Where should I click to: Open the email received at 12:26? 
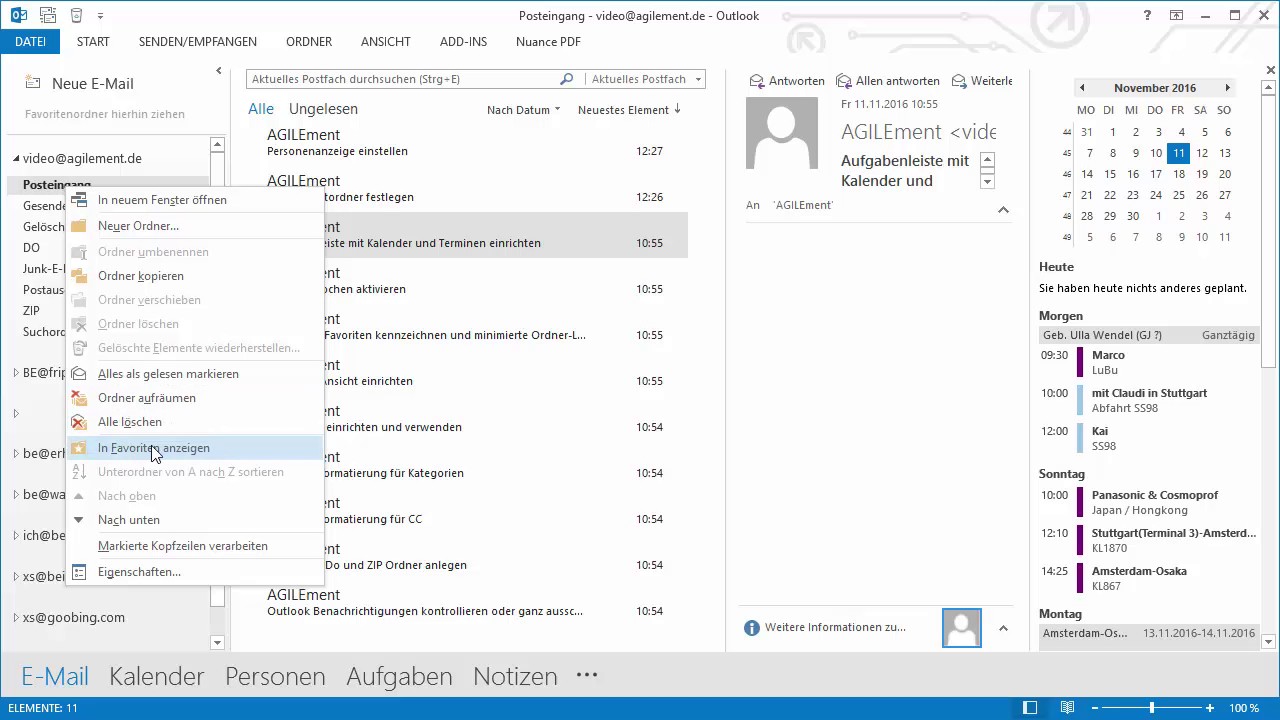[467, 189]
